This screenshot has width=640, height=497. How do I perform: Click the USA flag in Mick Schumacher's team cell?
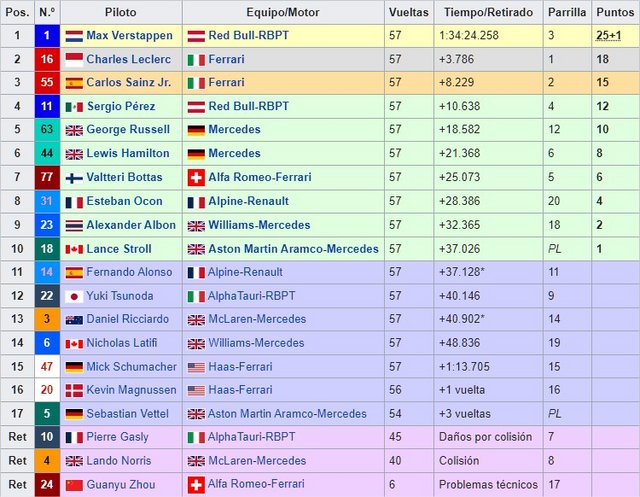click(x=196, y=367)
